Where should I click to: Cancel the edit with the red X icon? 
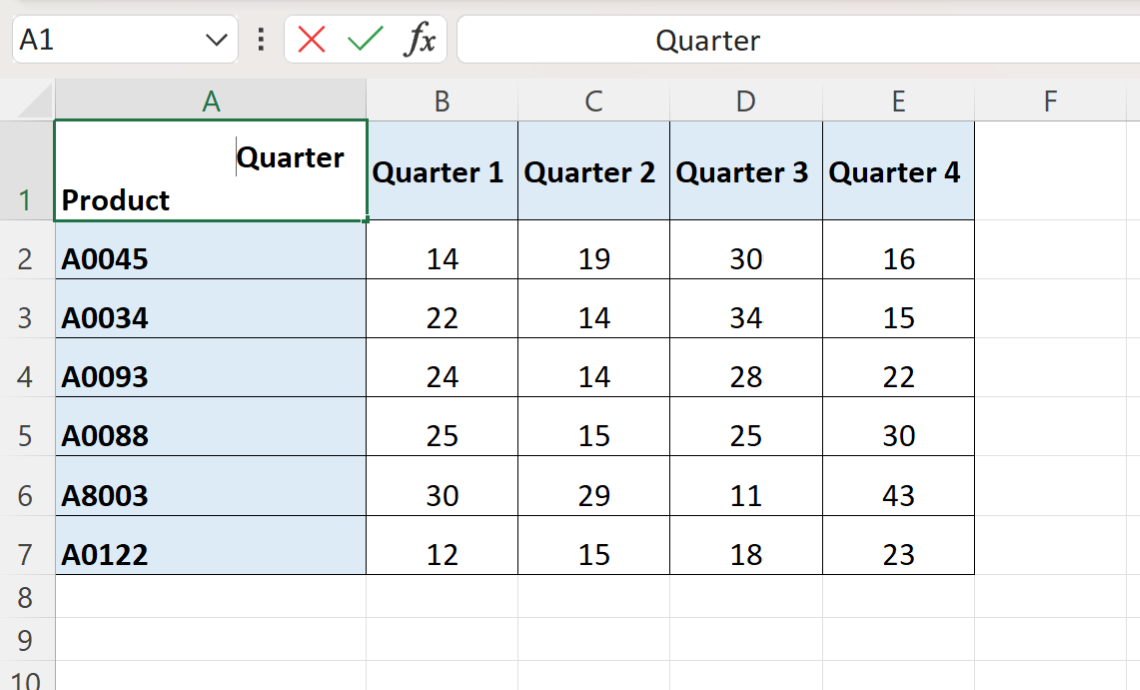(x=311, y=39)
